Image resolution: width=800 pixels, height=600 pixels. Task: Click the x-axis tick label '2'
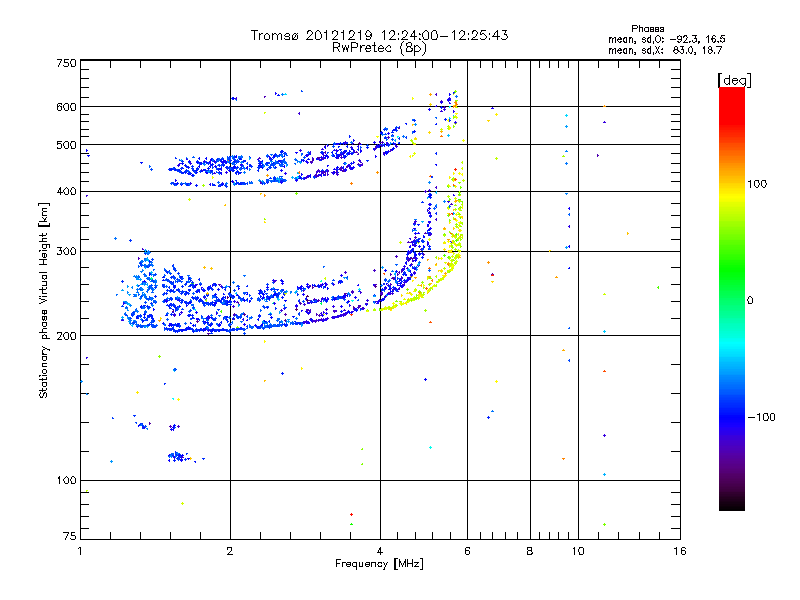click(230, 551)
